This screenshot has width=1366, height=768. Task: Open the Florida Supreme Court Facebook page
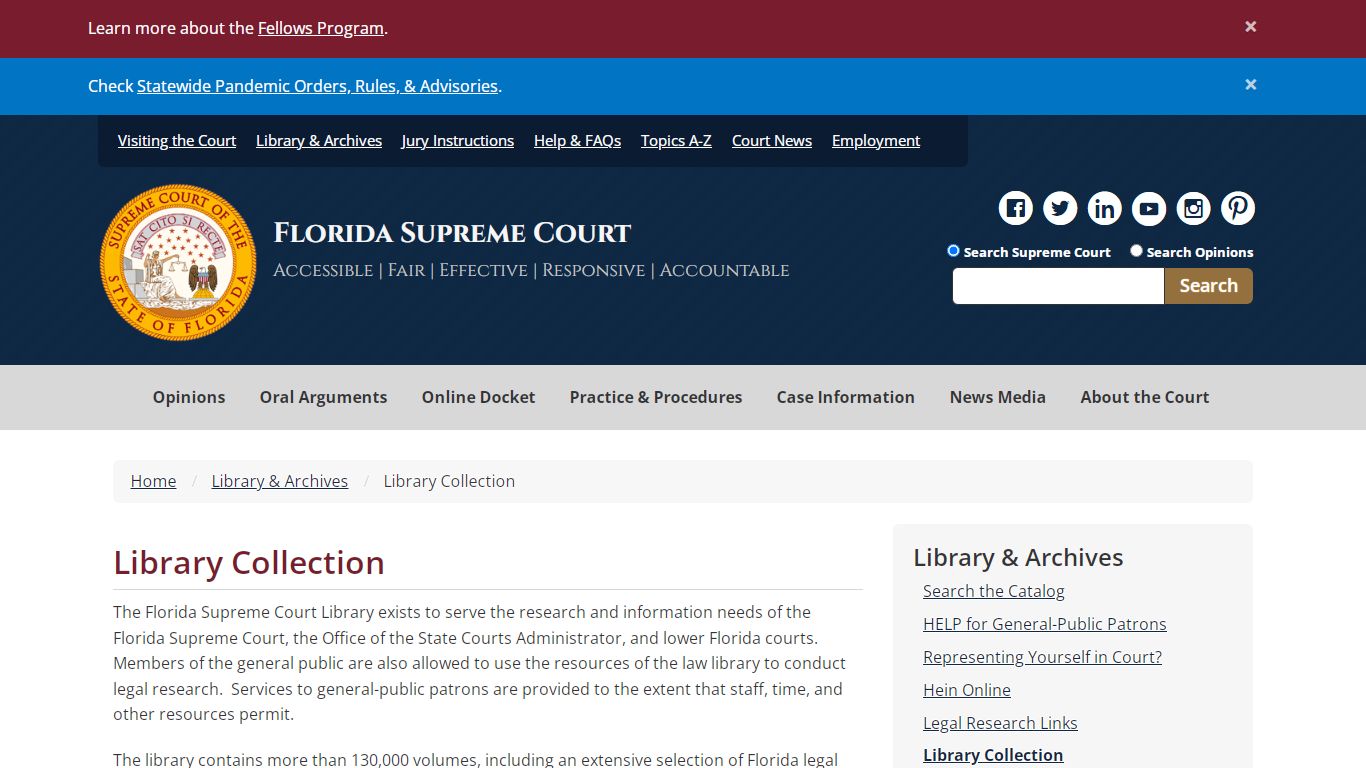1016,208
